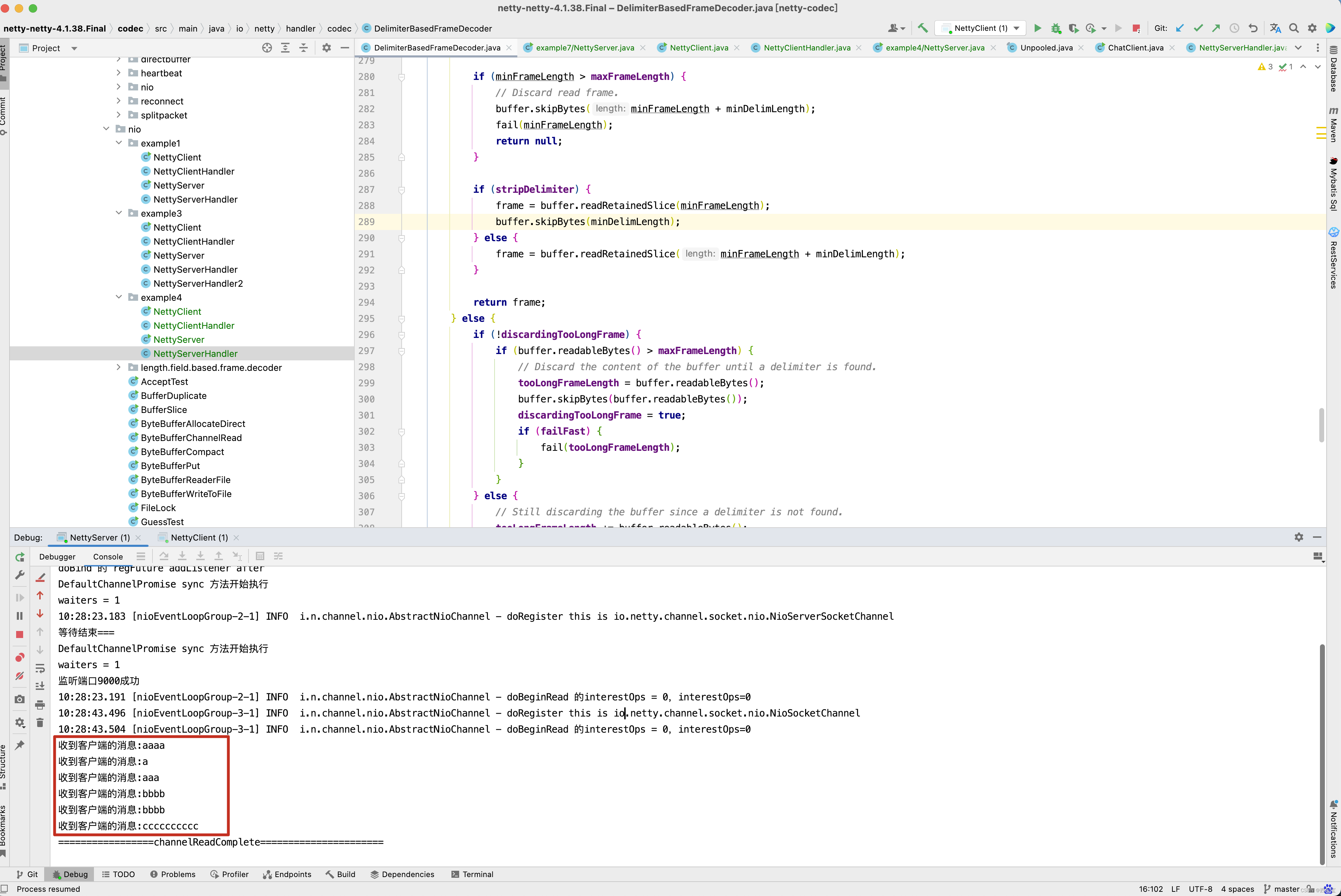Viewport: 1341px width, 896px height.
Task: Switch to the NettyClient.java editor tab
Action: [698, 48]
